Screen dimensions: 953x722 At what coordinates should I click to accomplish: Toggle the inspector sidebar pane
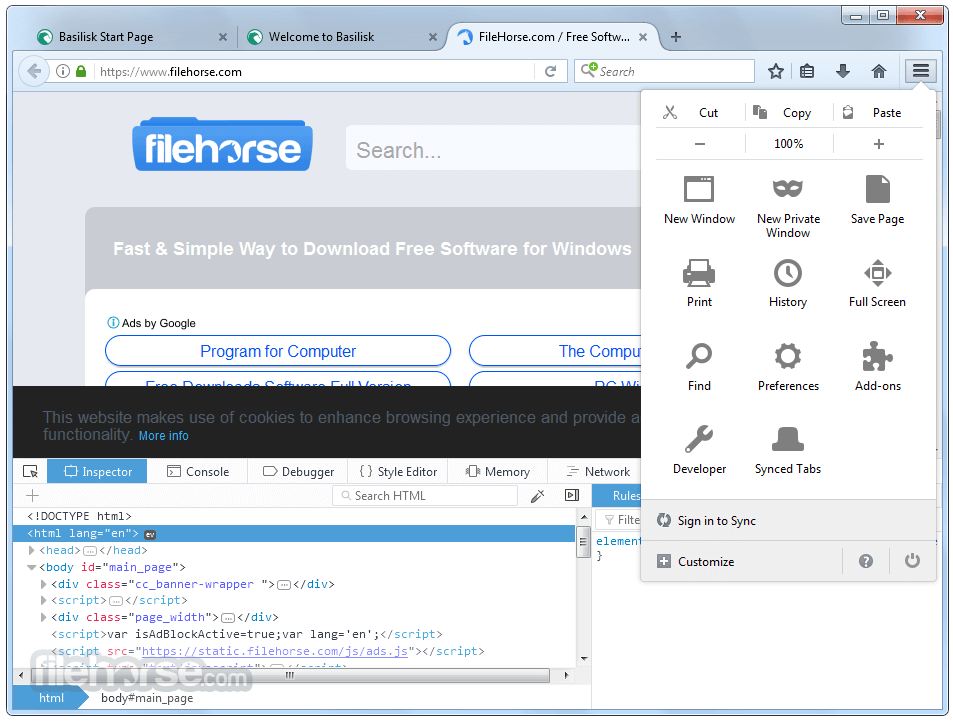(572, 495)
